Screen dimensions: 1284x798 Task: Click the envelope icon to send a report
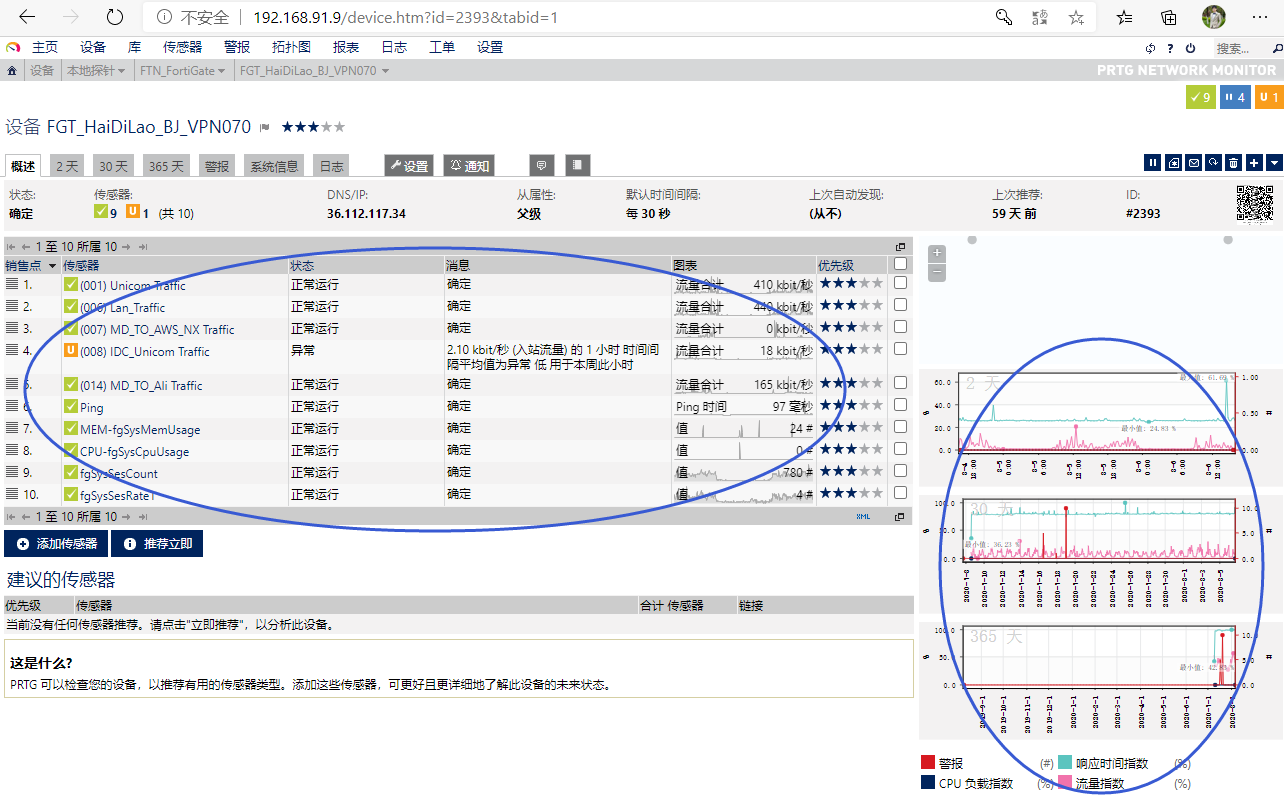pyautogui.click(x=1193, y=163)
